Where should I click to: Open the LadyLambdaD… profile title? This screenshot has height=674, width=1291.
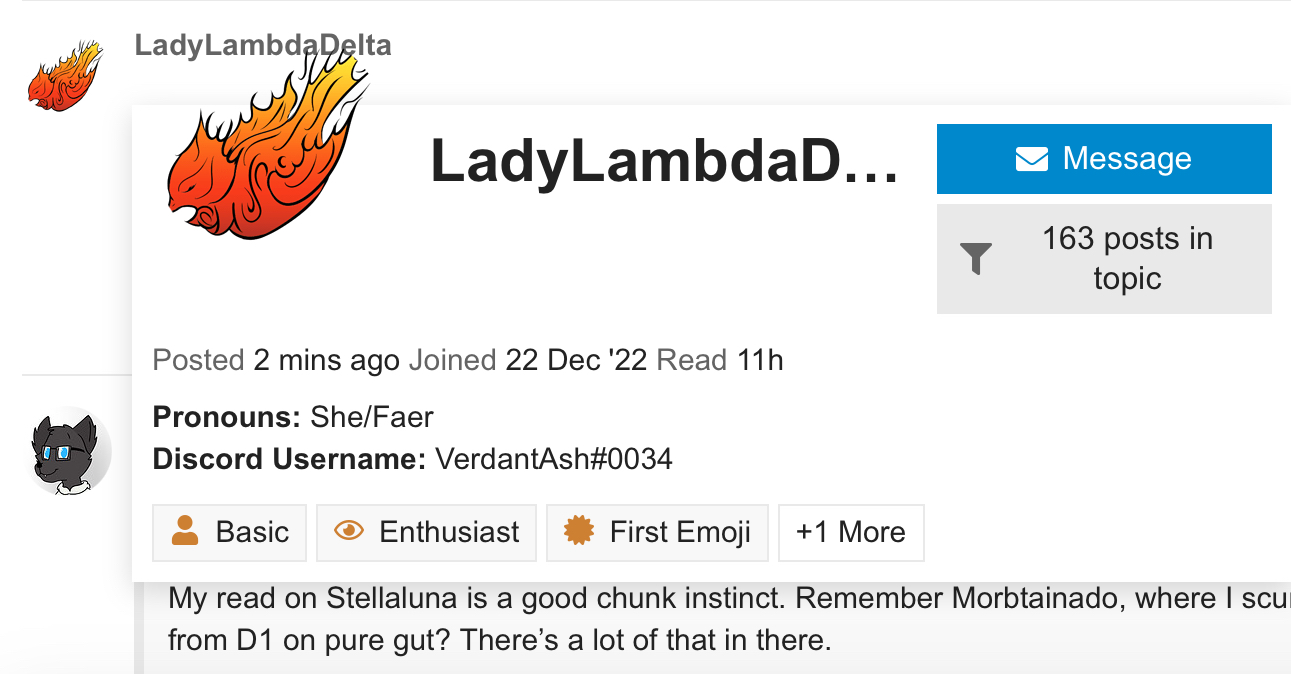(664, 162)
